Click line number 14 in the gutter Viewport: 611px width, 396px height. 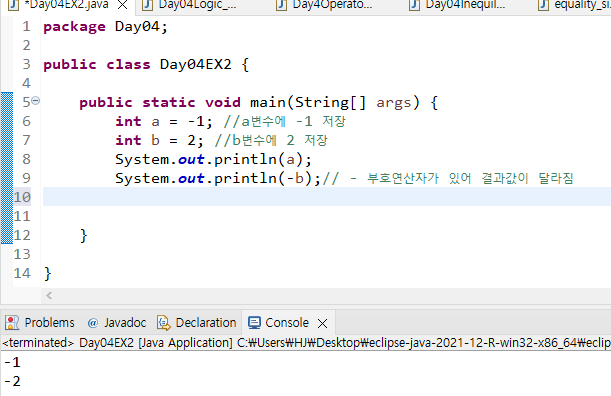pos(22,273)
